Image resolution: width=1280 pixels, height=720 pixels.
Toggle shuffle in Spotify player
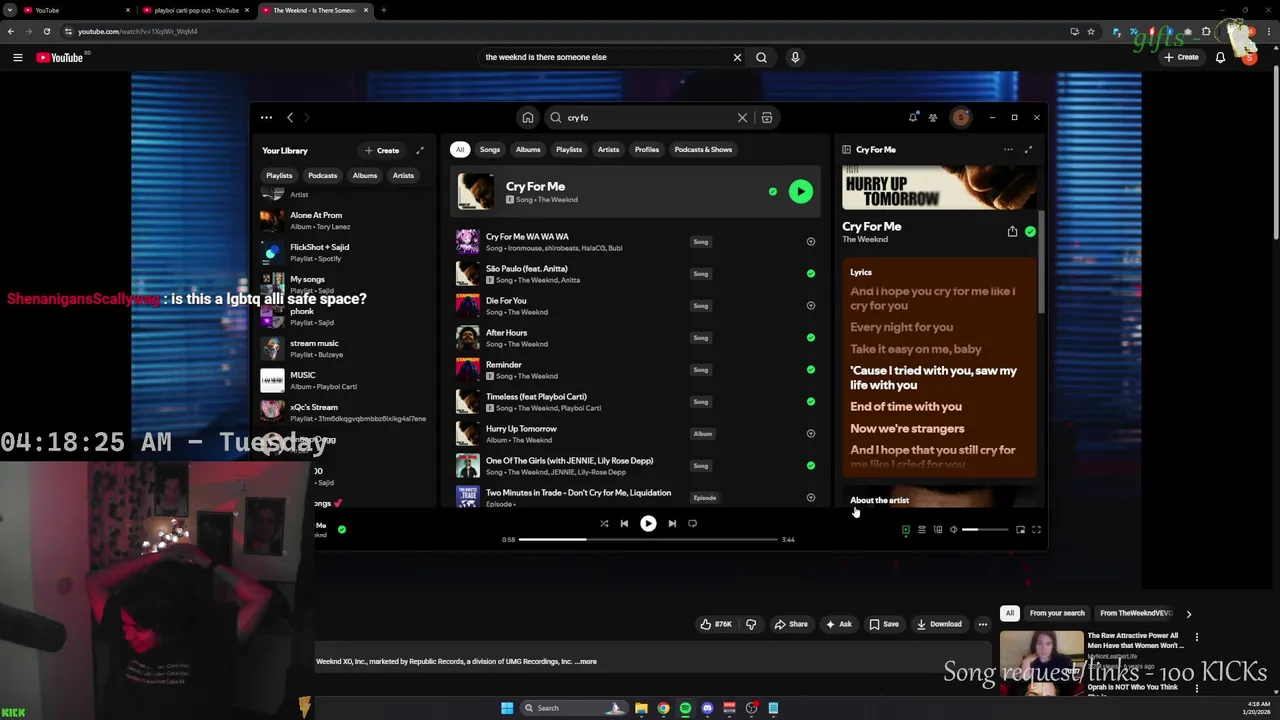(604, 523)
